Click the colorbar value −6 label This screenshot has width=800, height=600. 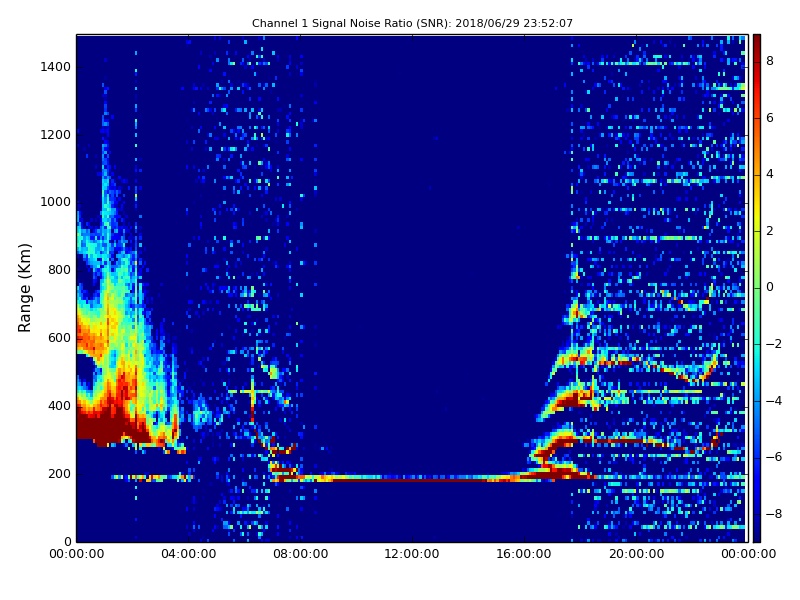pos(773,457)
